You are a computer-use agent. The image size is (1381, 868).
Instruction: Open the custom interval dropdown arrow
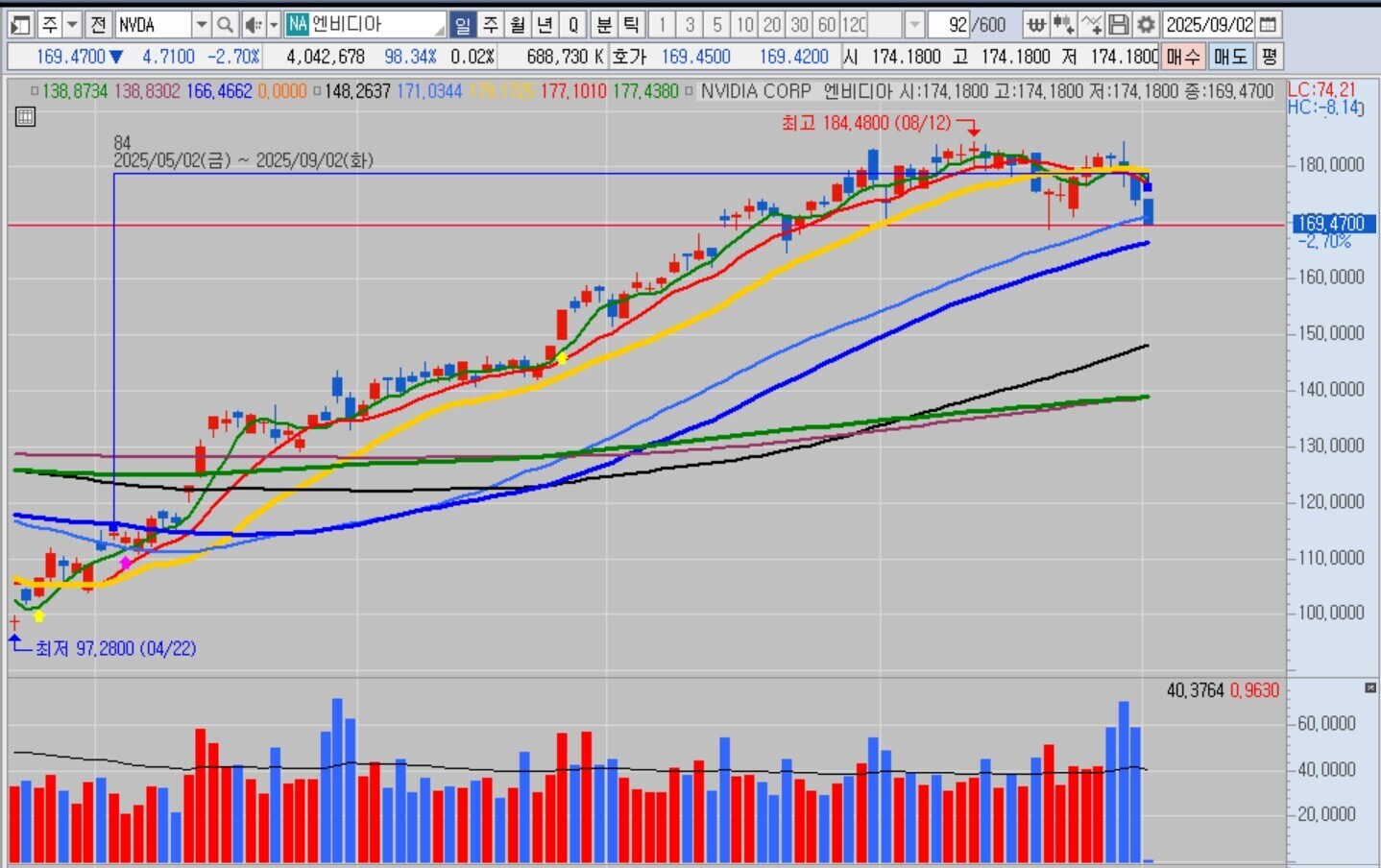point(914,24)
